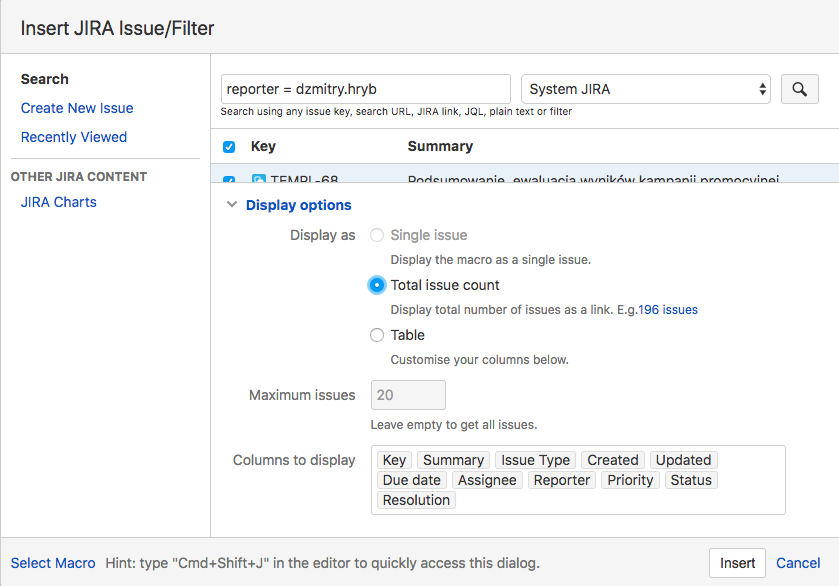Collapse the Display options chevron

point(232,204)
